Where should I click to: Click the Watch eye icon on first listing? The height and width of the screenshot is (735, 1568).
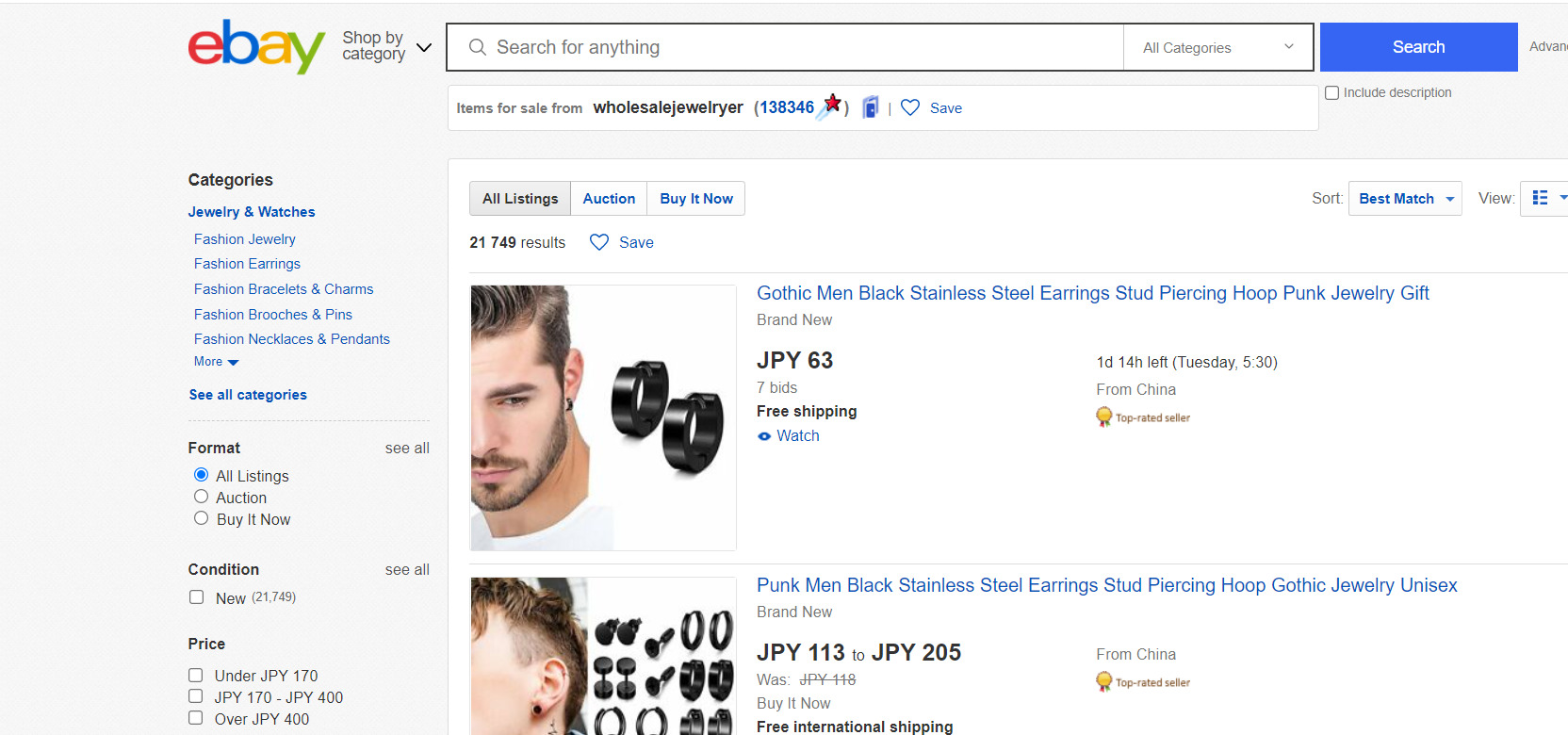pos(764,436)
